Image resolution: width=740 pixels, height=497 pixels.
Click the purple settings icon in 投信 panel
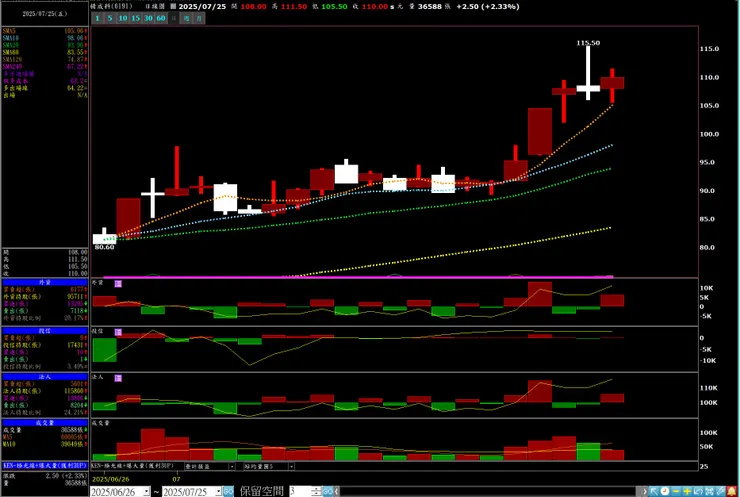pyautogui.click(x=118, y=332)
